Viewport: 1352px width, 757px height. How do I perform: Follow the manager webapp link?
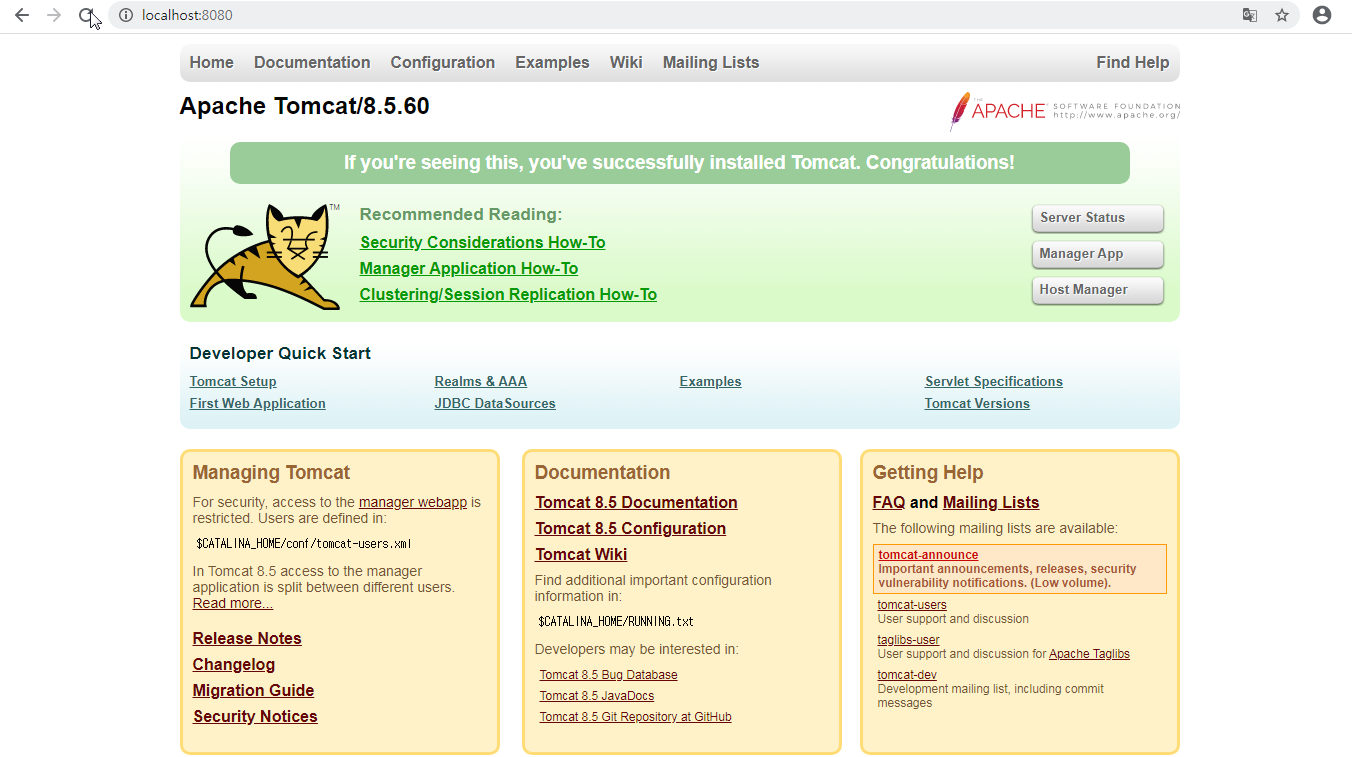tap(413, 502)
